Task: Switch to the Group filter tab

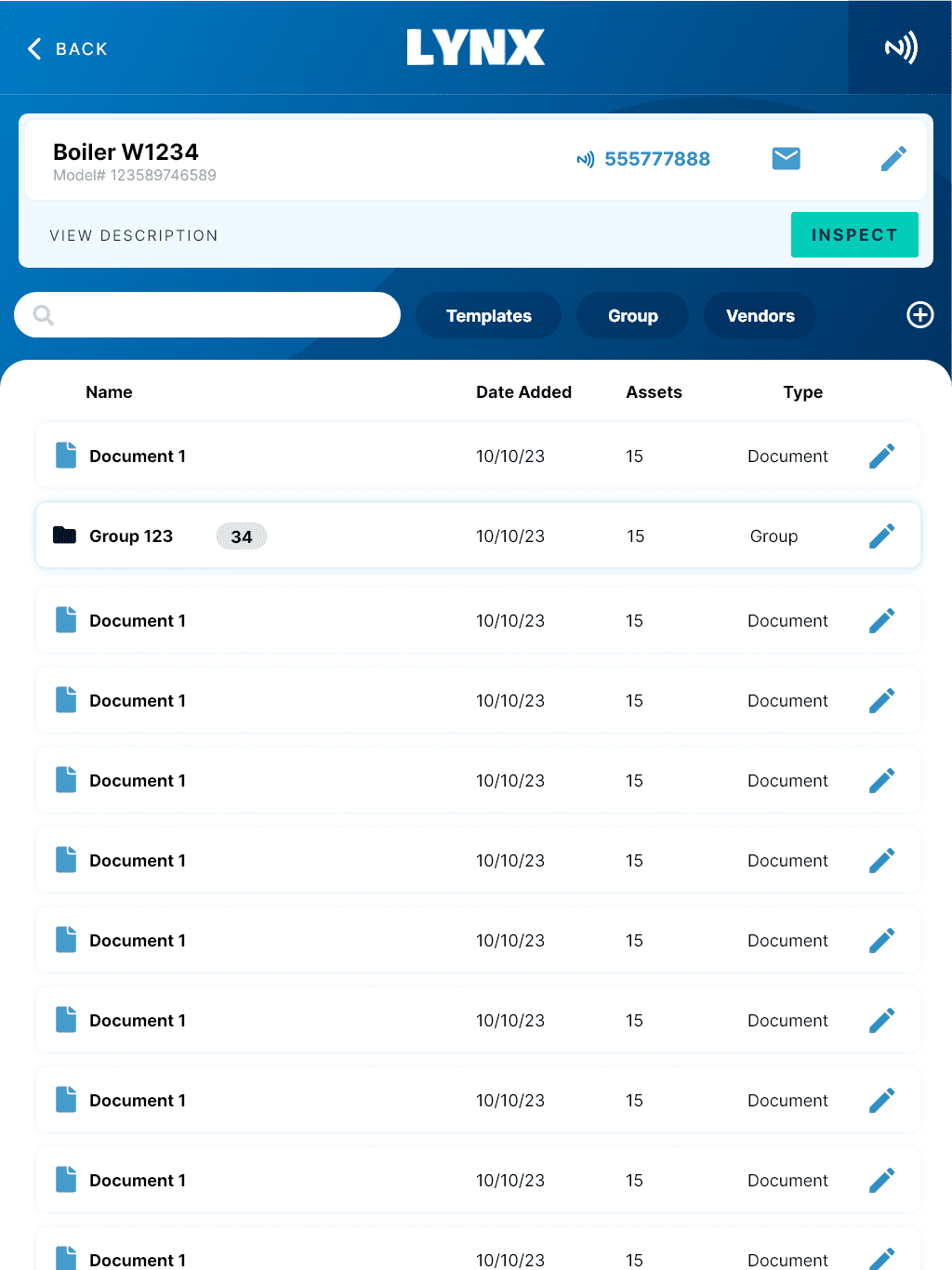Action: pyautogui.click(x=632, y=316)
